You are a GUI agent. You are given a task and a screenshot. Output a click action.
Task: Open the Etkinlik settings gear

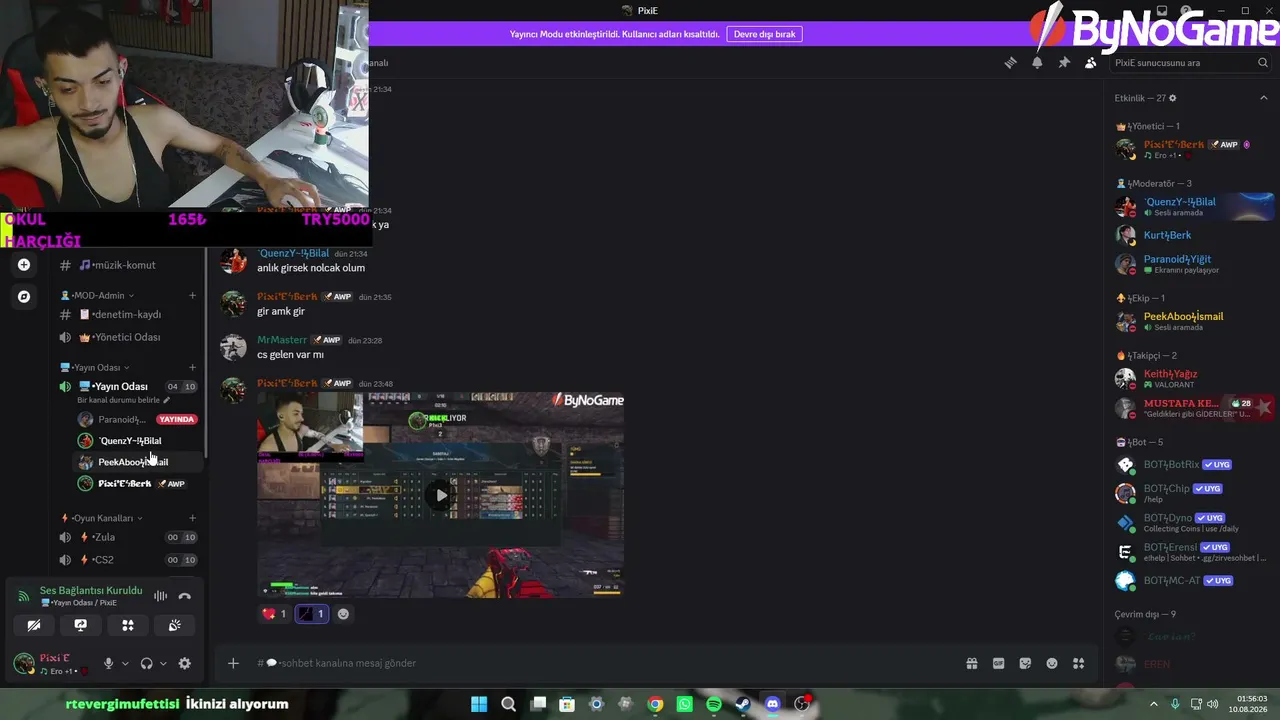pos(1173,98)
